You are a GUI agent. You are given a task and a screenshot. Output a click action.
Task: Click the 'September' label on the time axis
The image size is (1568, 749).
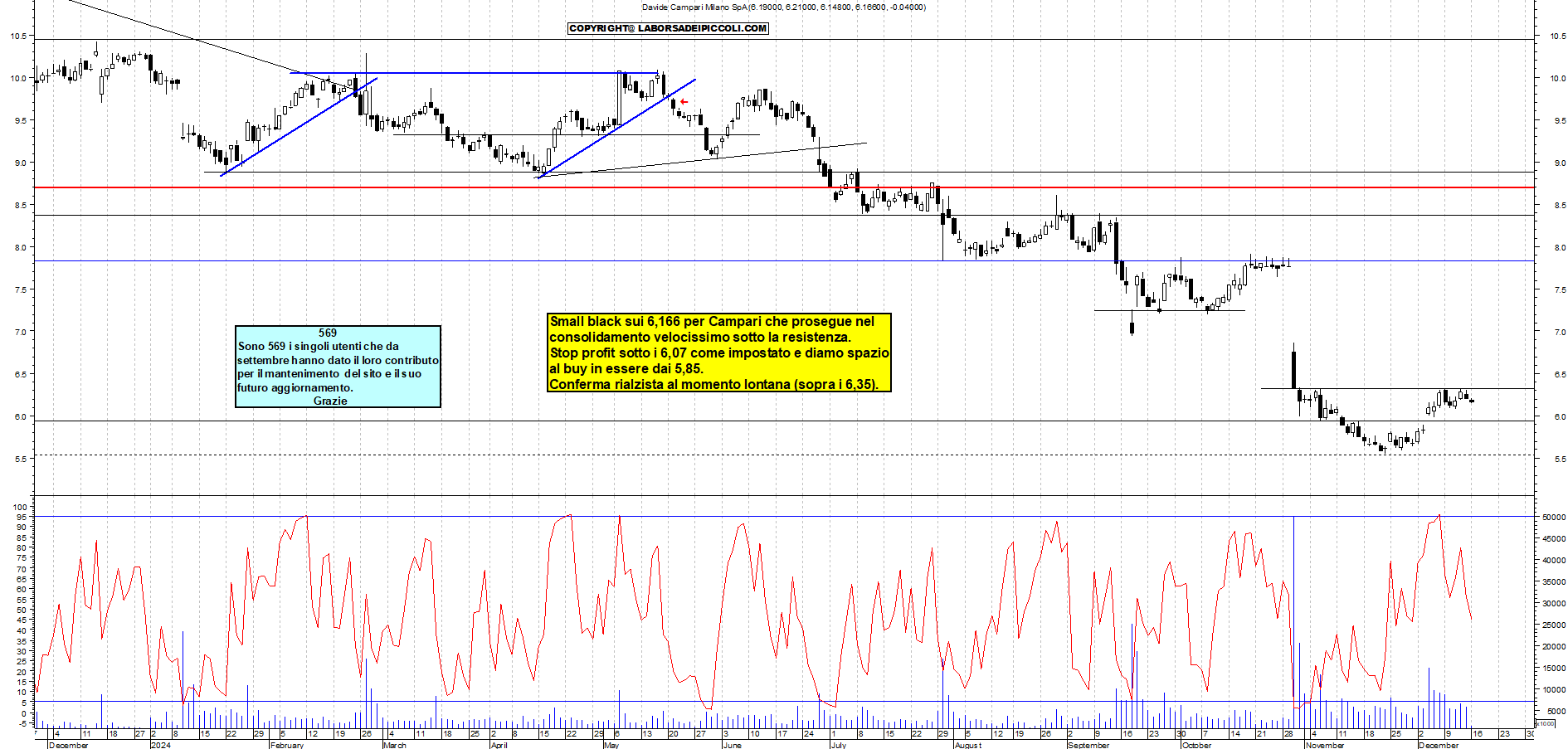[x=1088, y=745]
